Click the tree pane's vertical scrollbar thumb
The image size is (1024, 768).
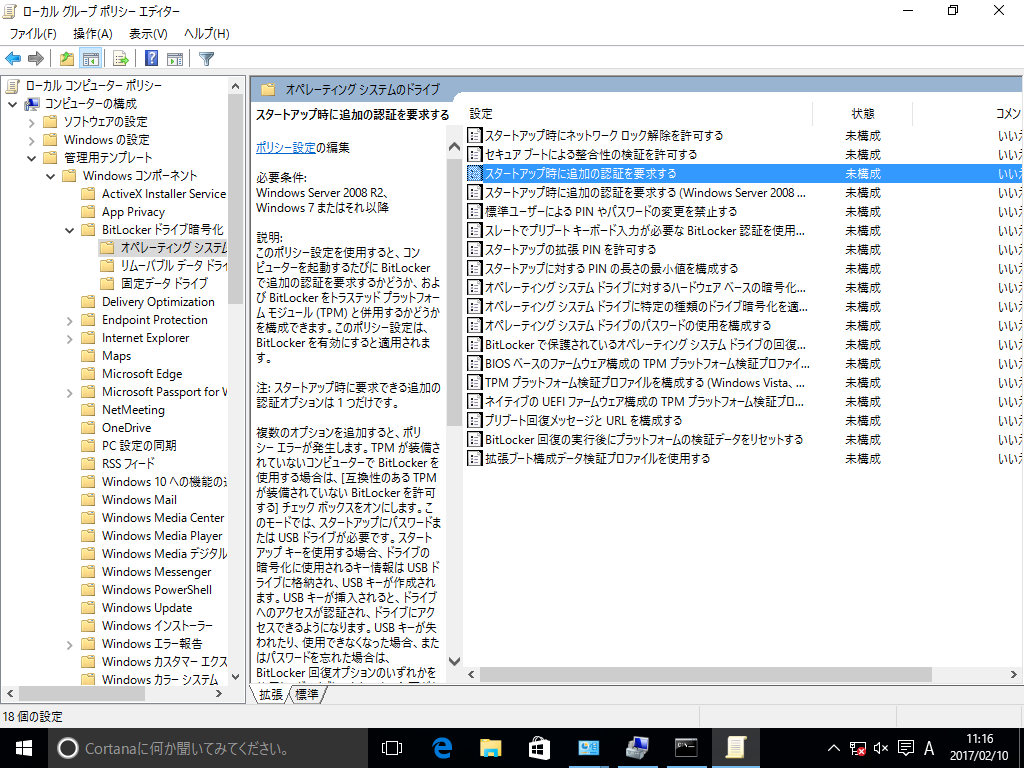pos(235,198)
